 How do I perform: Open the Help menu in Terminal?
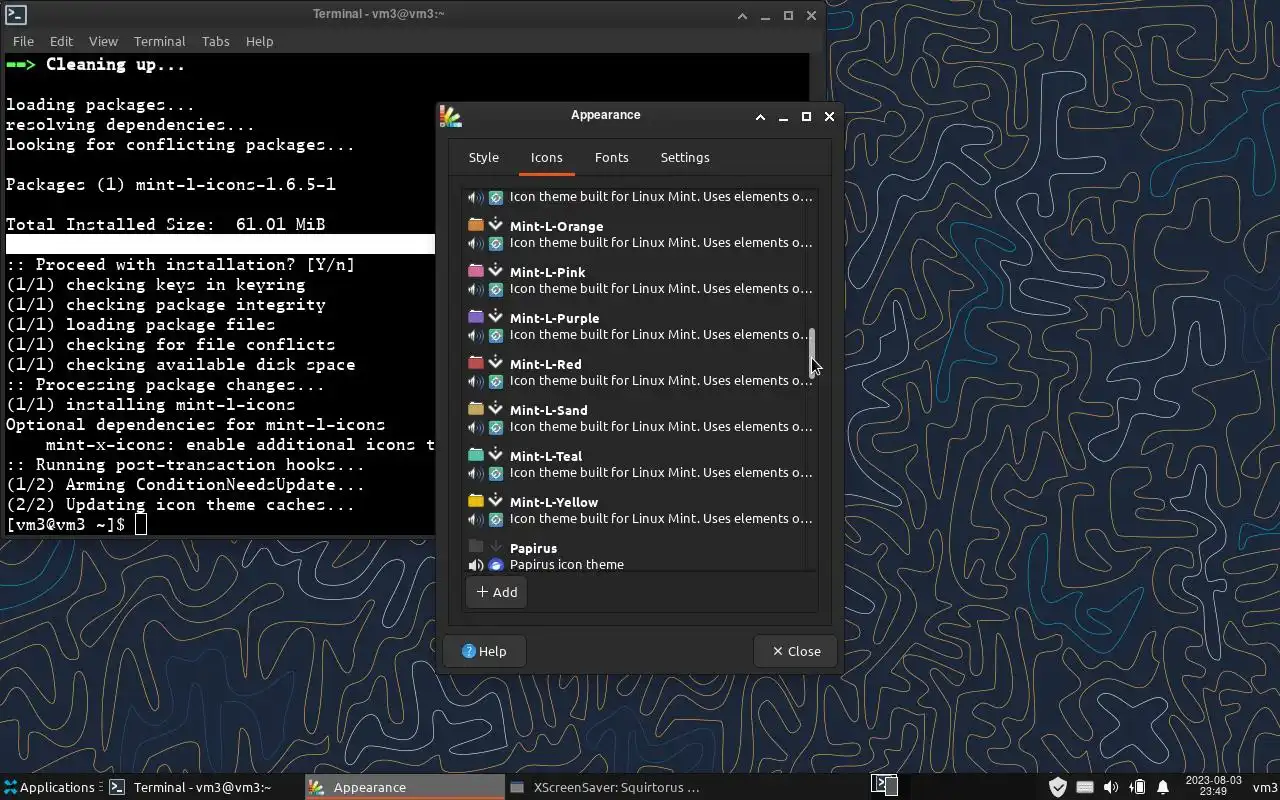point(259,41)
